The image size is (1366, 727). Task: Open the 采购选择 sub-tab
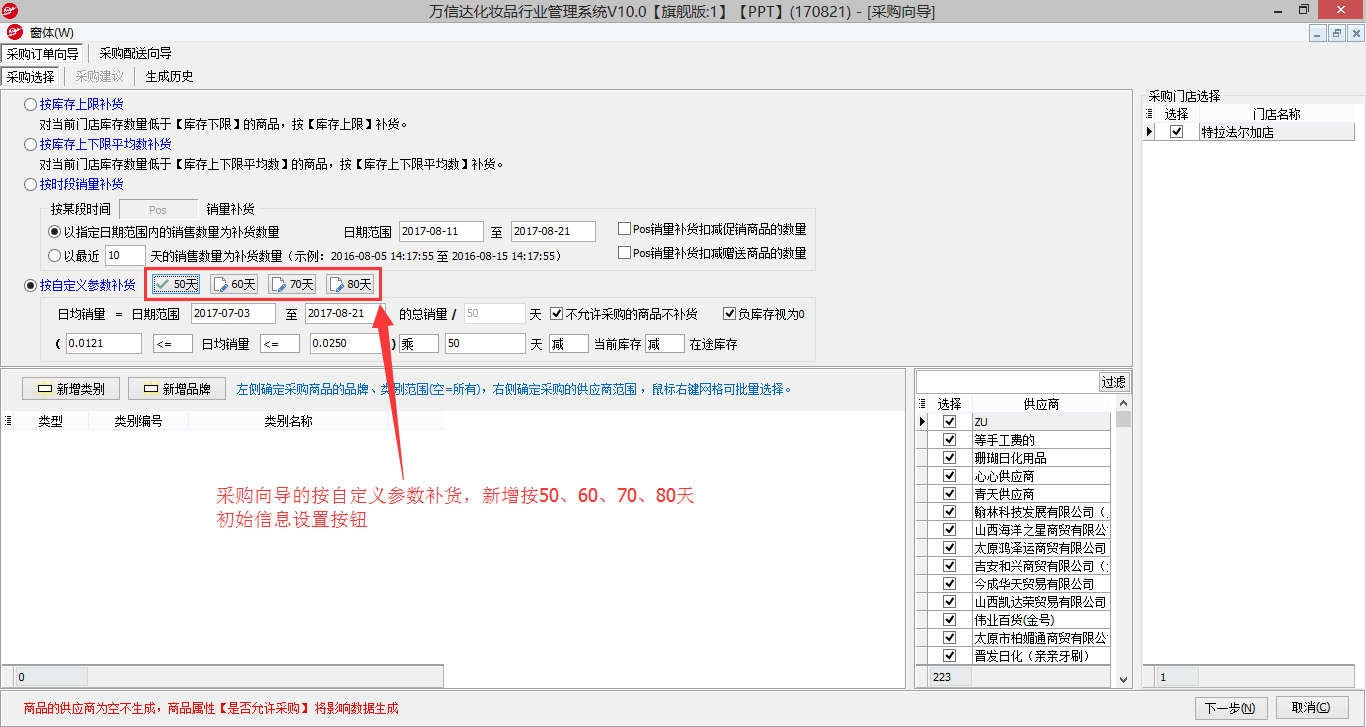click(x=30, y=76)
